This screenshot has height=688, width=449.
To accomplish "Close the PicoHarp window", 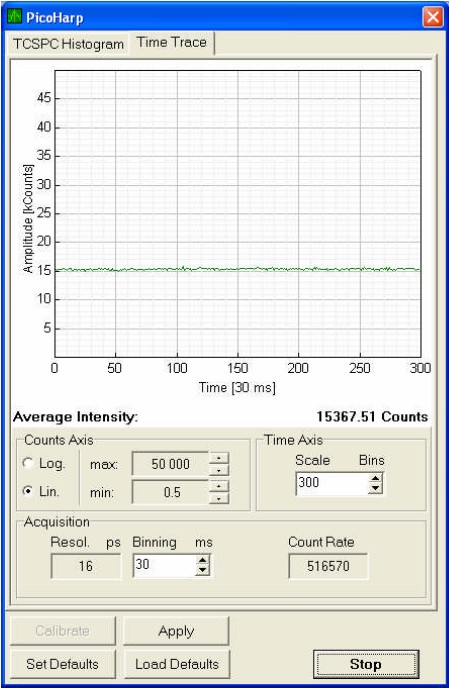I will [433, 17].
